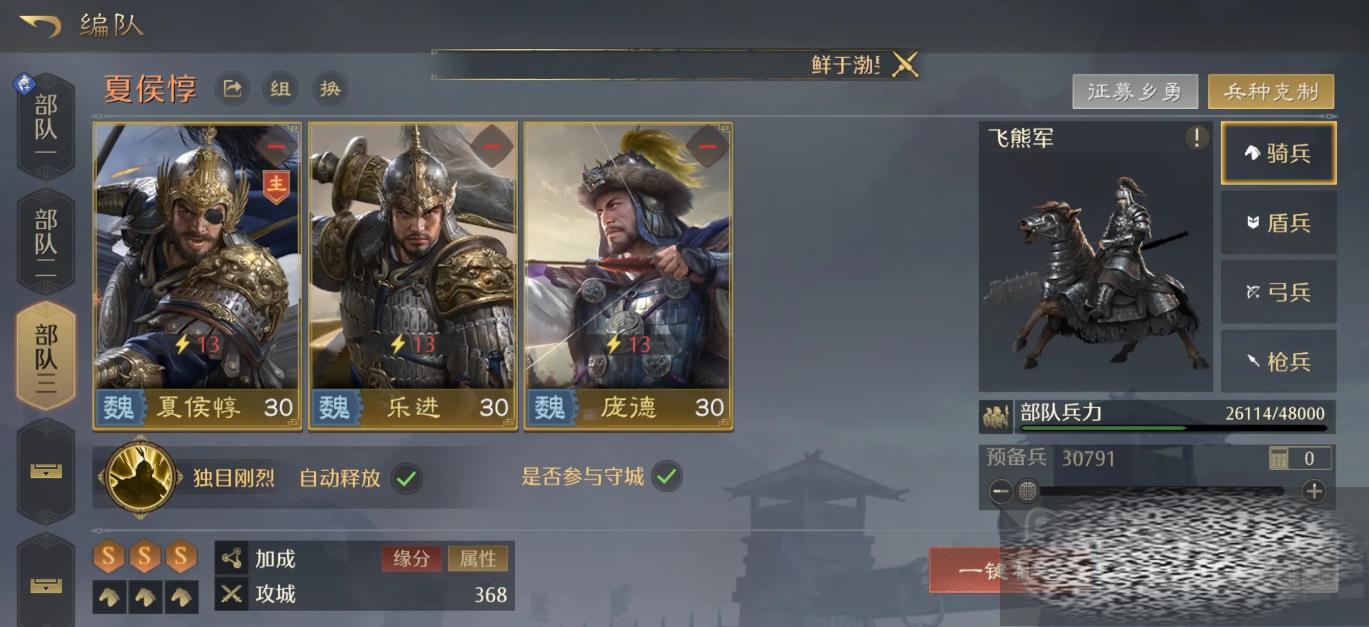Toggle the 是否参与守城 checkbox

pyautogui.click(x=667, y=476)
